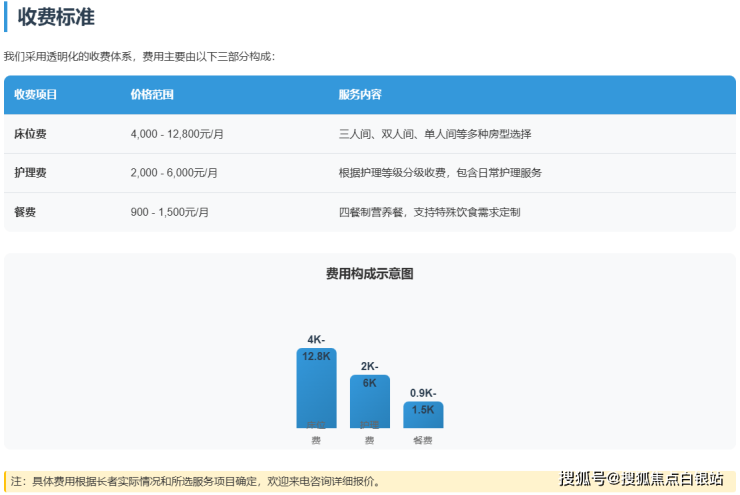Click the 服务内容 column header
This screenshot has height=495, width=740.
[x=360, y=95]
